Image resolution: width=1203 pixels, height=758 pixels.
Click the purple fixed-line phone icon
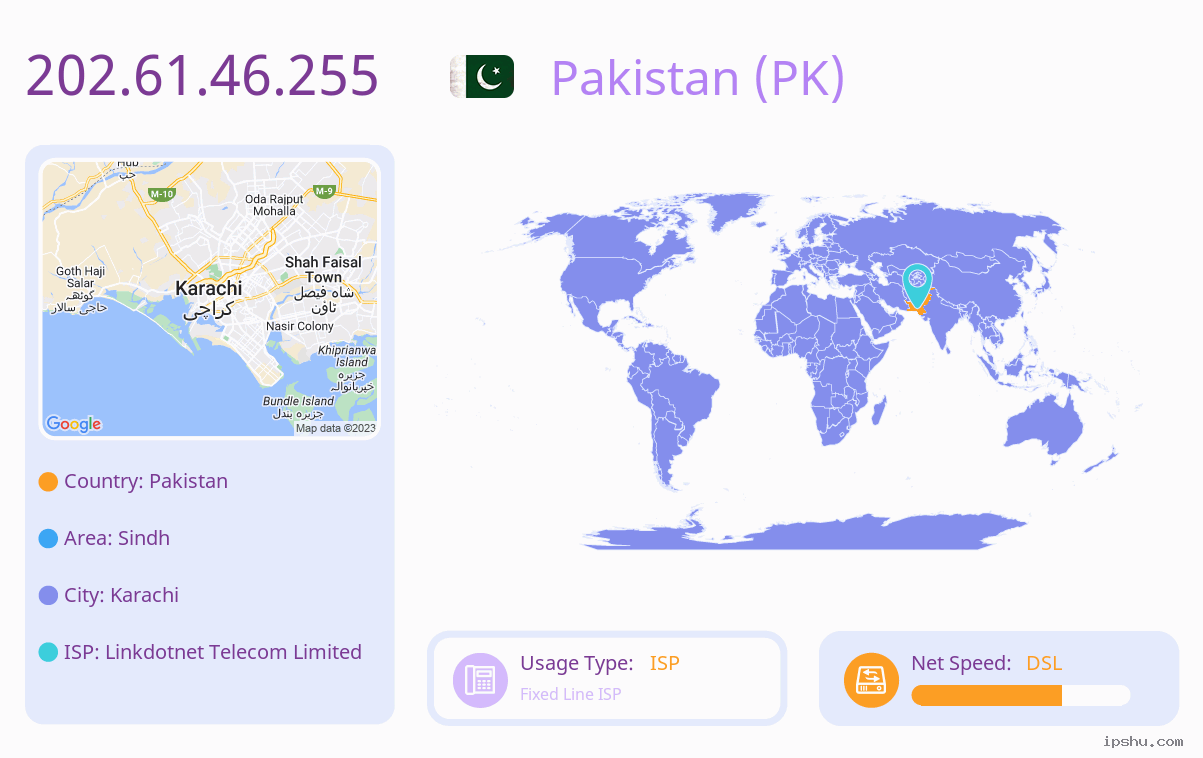pos(481,680)
